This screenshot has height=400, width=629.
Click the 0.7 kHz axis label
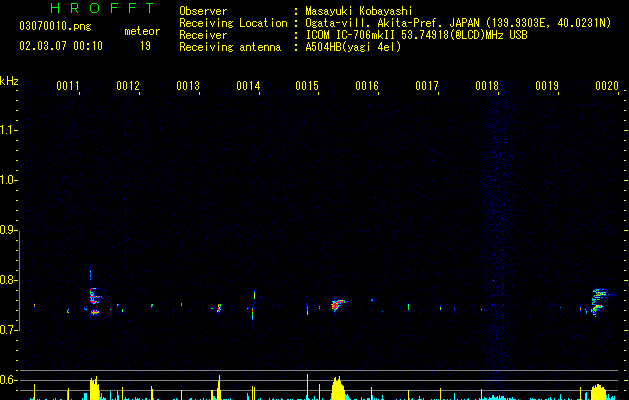(8, 330)
